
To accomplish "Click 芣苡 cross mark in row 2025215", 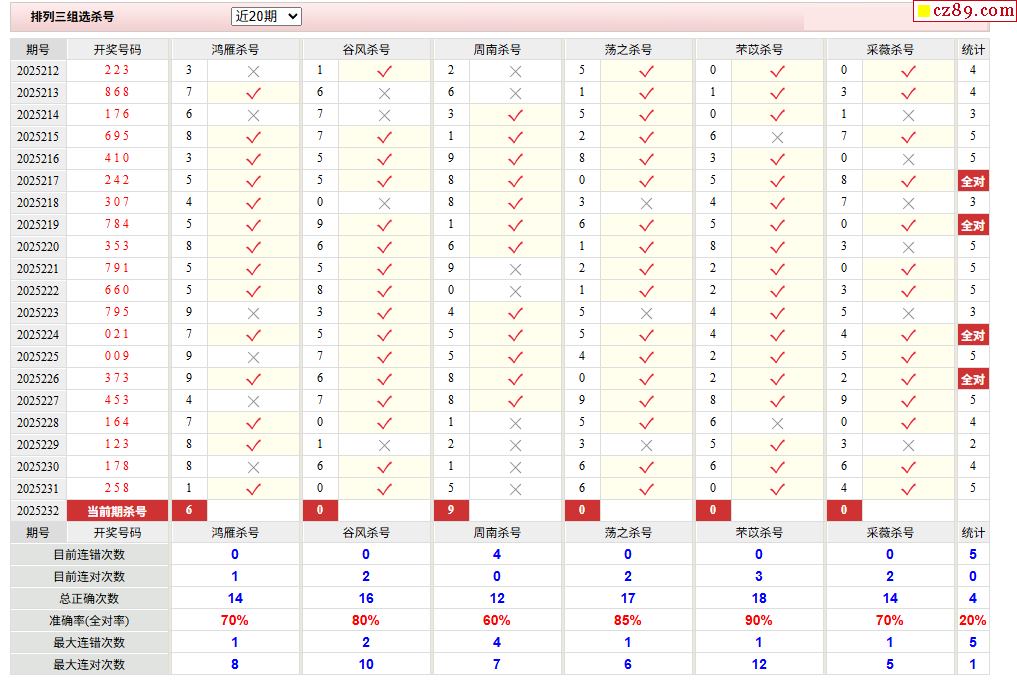I will pos(778,137).
